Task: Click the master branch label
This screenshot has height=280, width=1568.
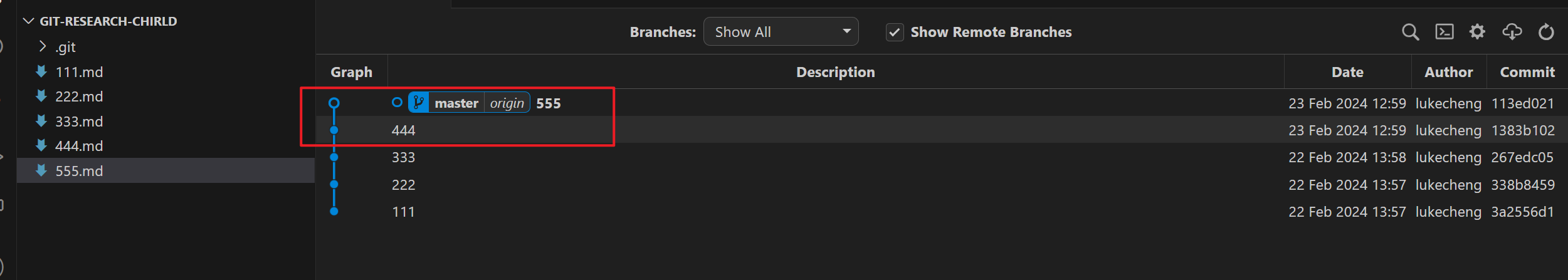Action: 456,103
